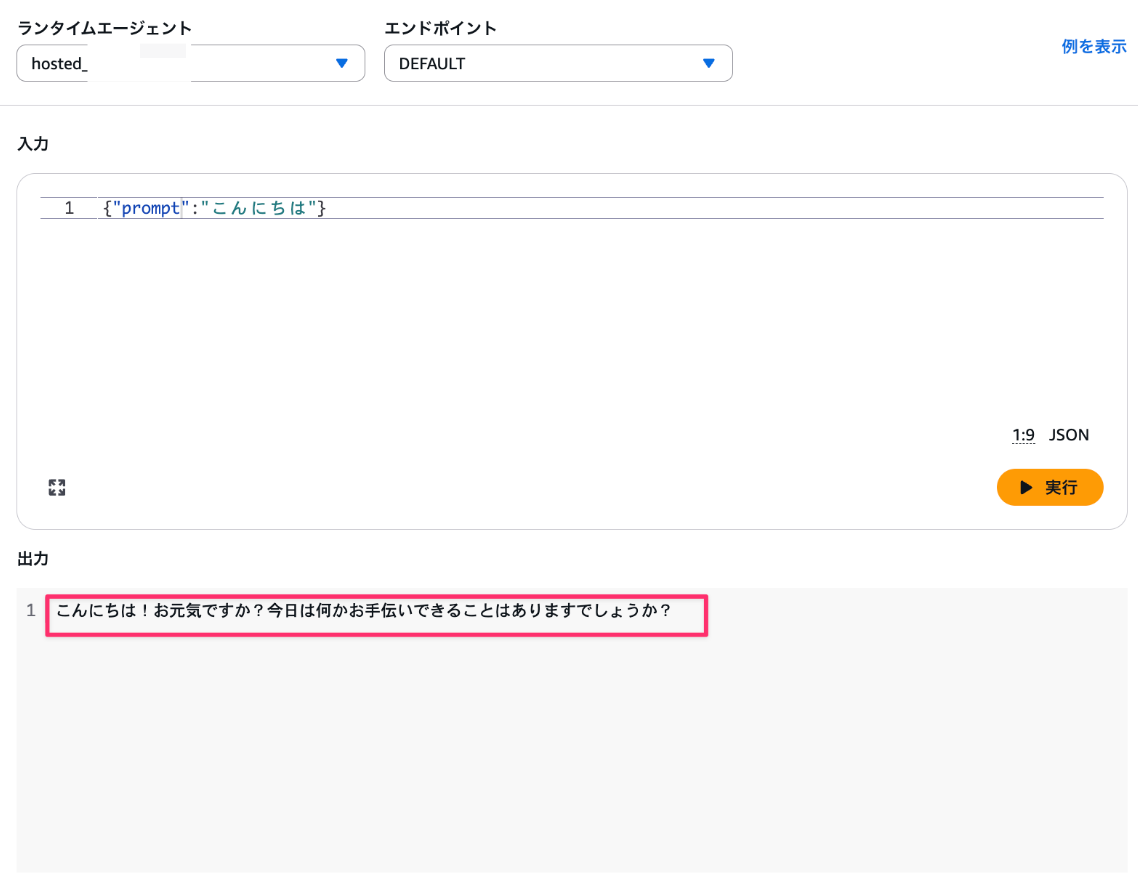Click the orange 実行 button
This screenshot has height=882, width=1138.
(x=1049, y=487)
